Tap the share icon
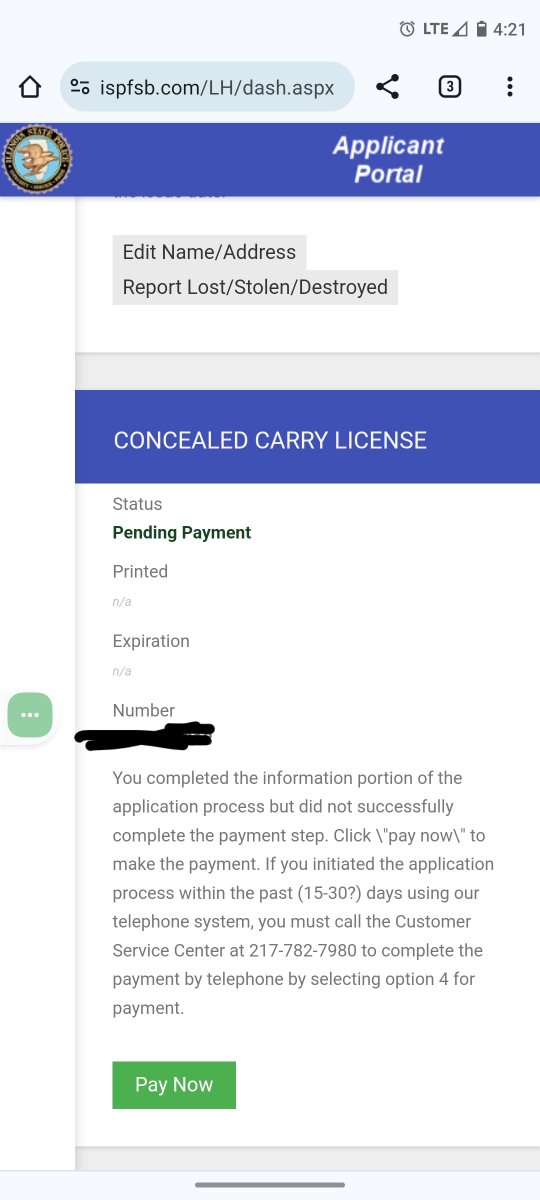This screenshot has width=540, height=1200. [x=388, y=87]
